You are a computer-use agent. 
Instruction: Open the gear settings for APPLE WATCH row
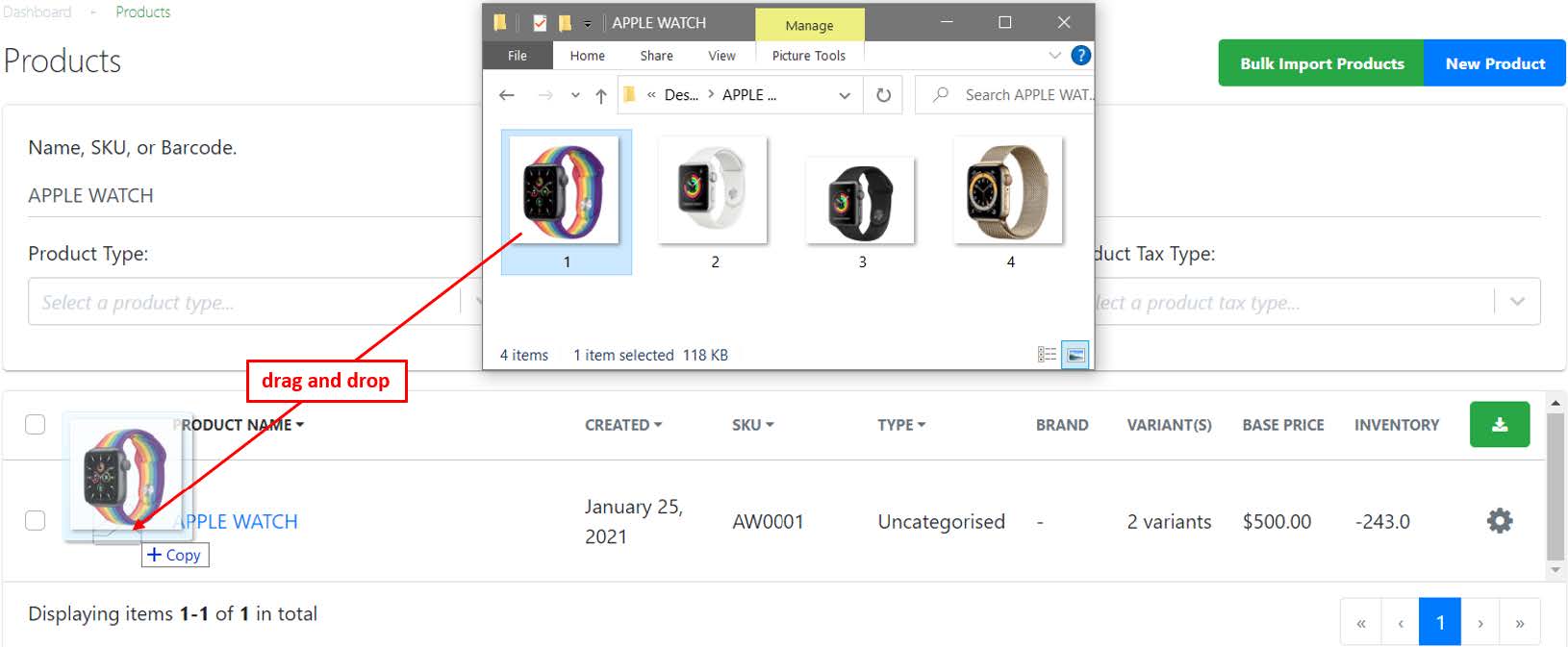(1500, 521)
